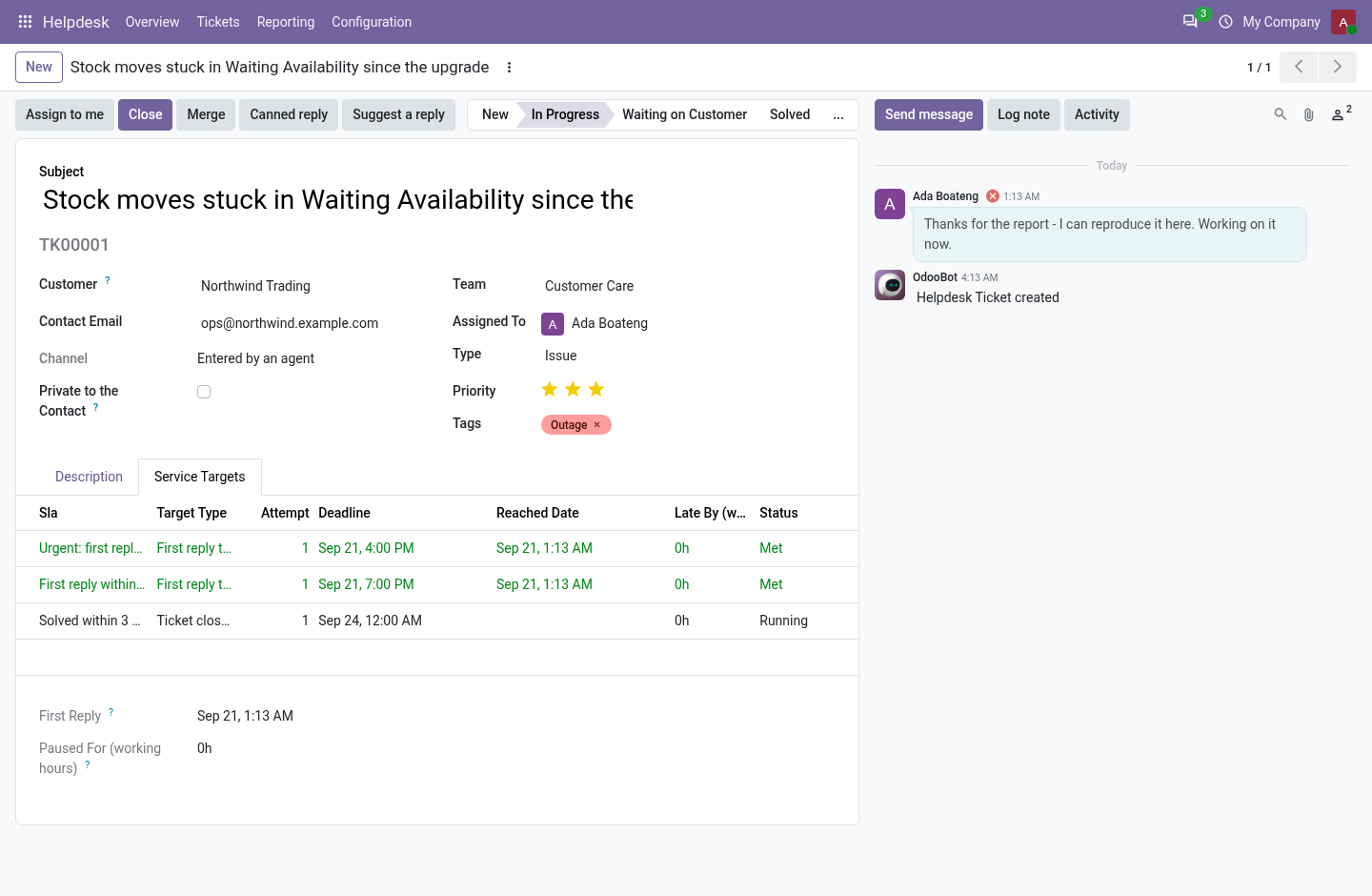
Task: Open the Customer field Northwind Trading
Action: [x=308, y=286]
